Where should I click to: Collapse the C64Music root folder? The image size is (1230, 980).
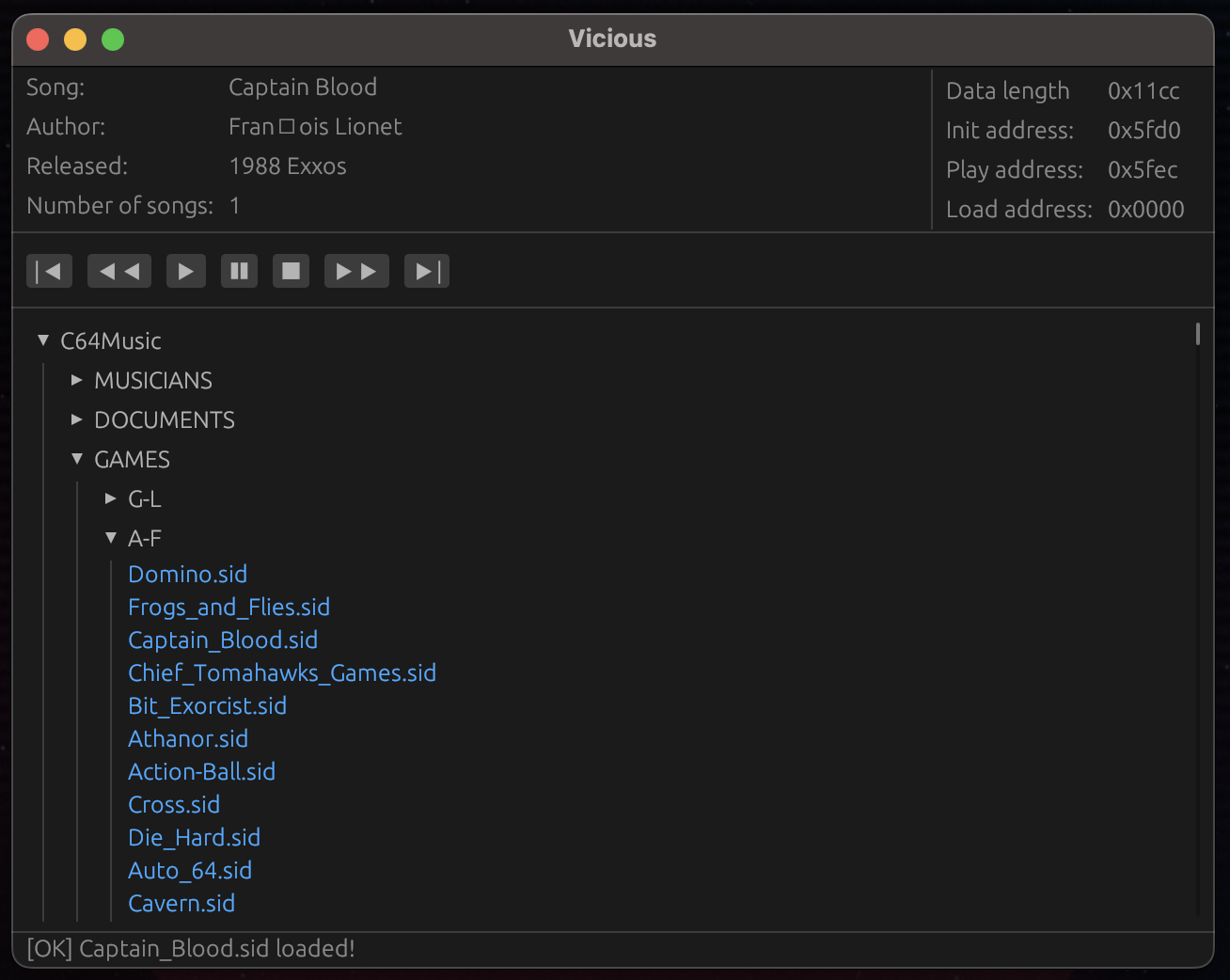pos(43,340)
